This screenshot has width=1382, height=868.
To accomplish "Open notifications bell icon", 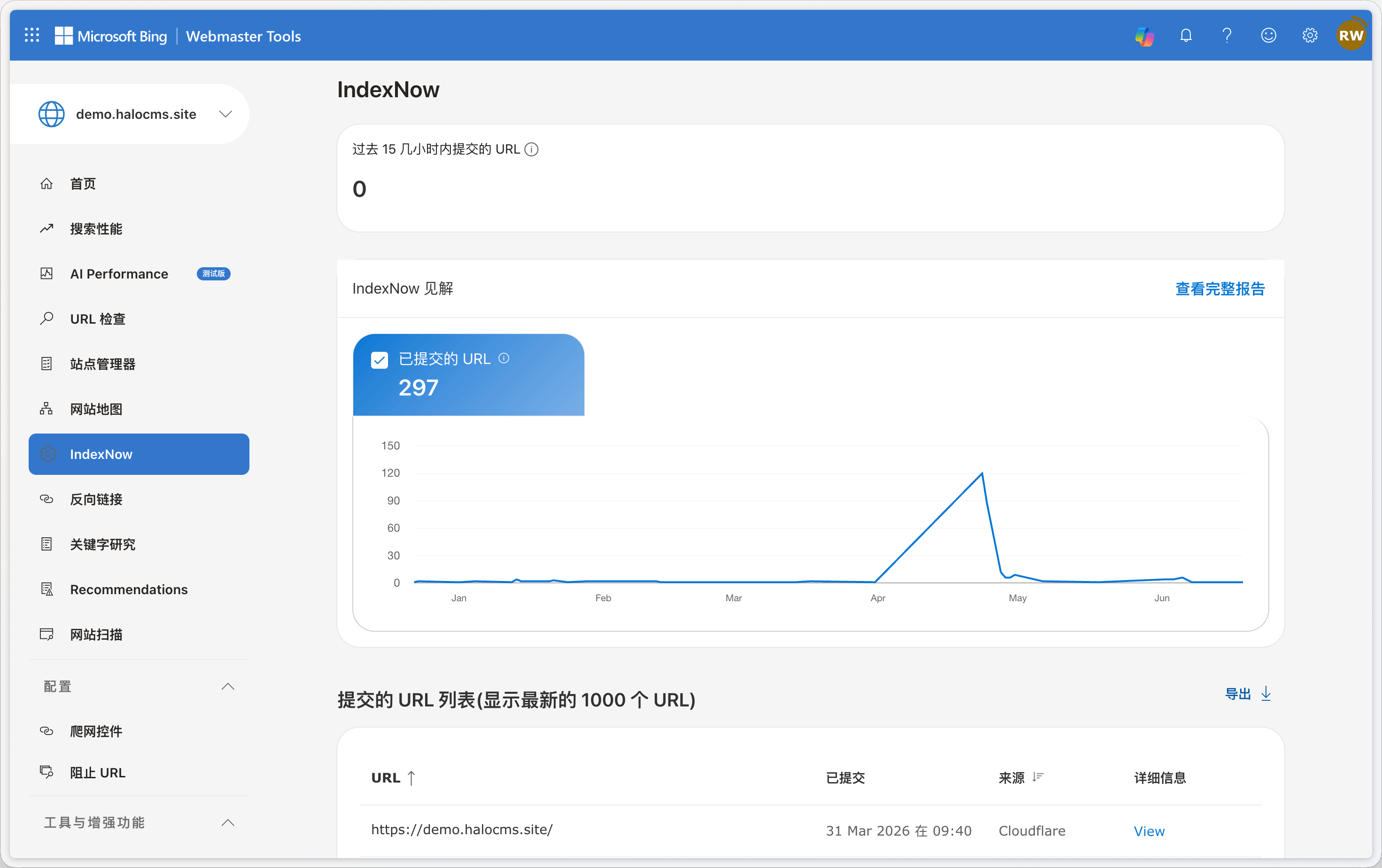I will coord(1186,36).
